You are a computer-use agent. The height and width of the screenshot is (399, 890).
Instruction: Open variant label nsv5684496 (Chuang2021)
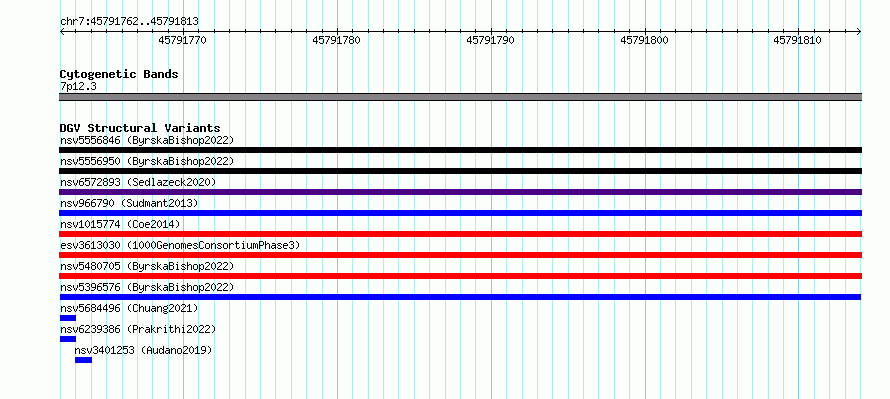129,308
